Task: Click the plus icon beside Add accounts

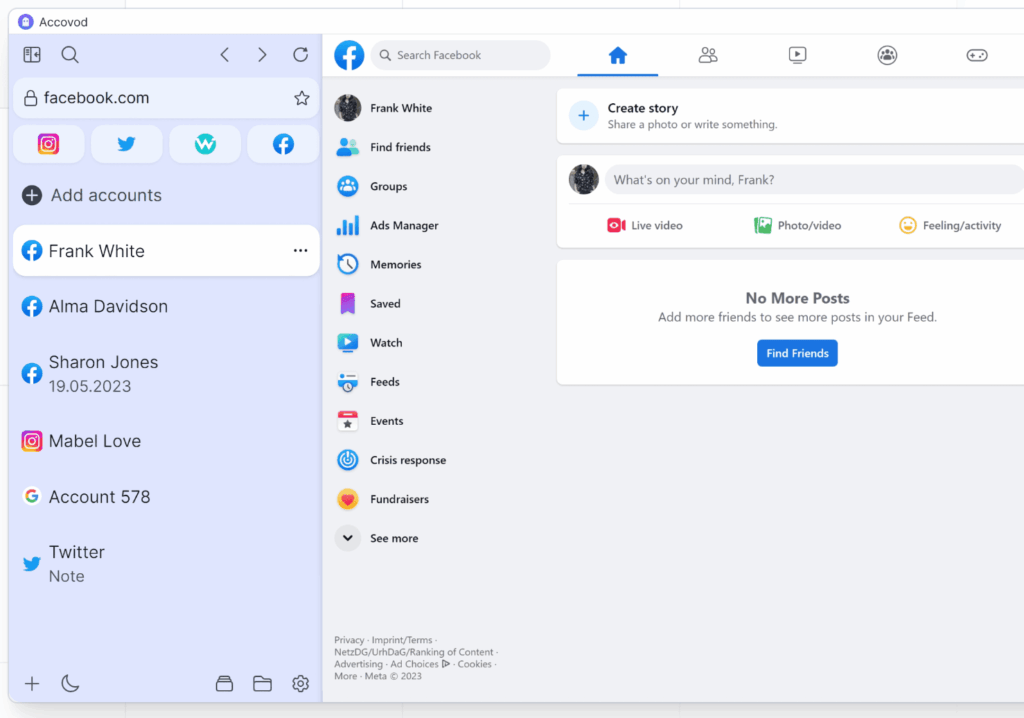Action: pyautogui.click(x=32, y=195)
